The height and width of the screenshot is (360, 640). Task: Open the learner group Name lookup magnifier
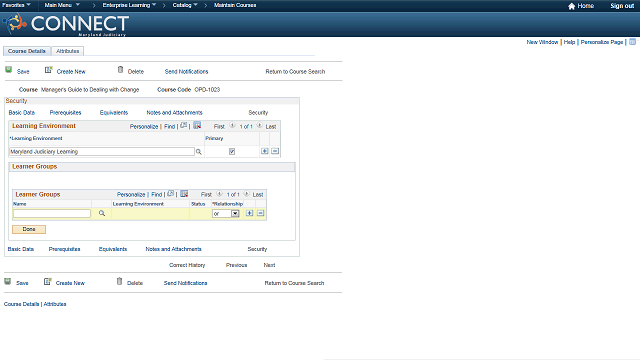coord(102,213)
